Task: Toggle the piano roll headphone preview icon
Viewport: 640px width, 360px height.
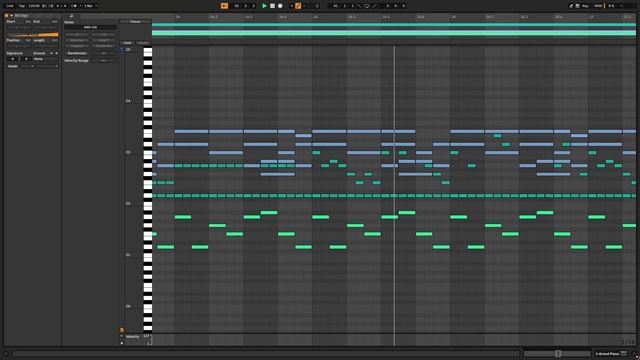Action: (x=122, y=49)
